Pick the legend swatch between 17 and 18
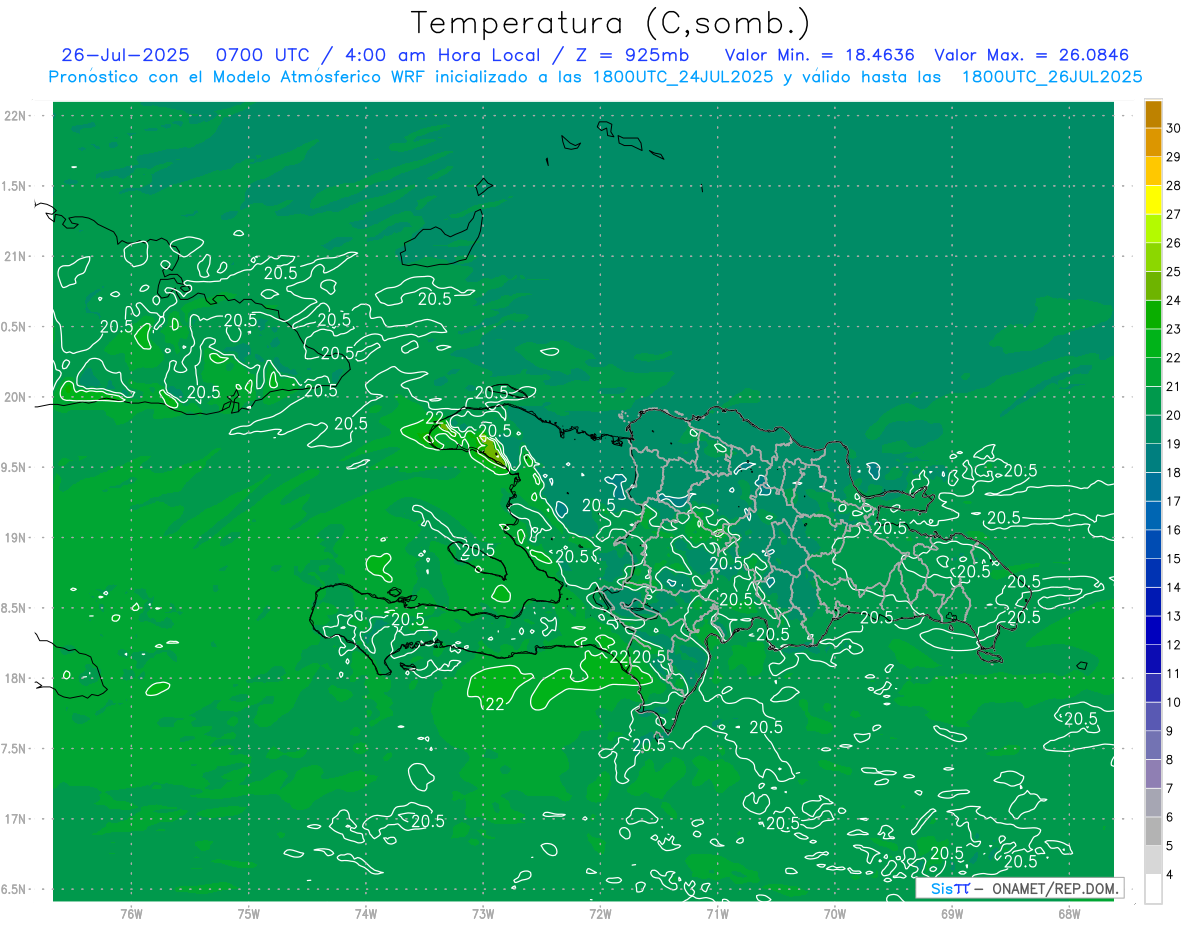1200x927 pixels. [x=1153, y=487]
